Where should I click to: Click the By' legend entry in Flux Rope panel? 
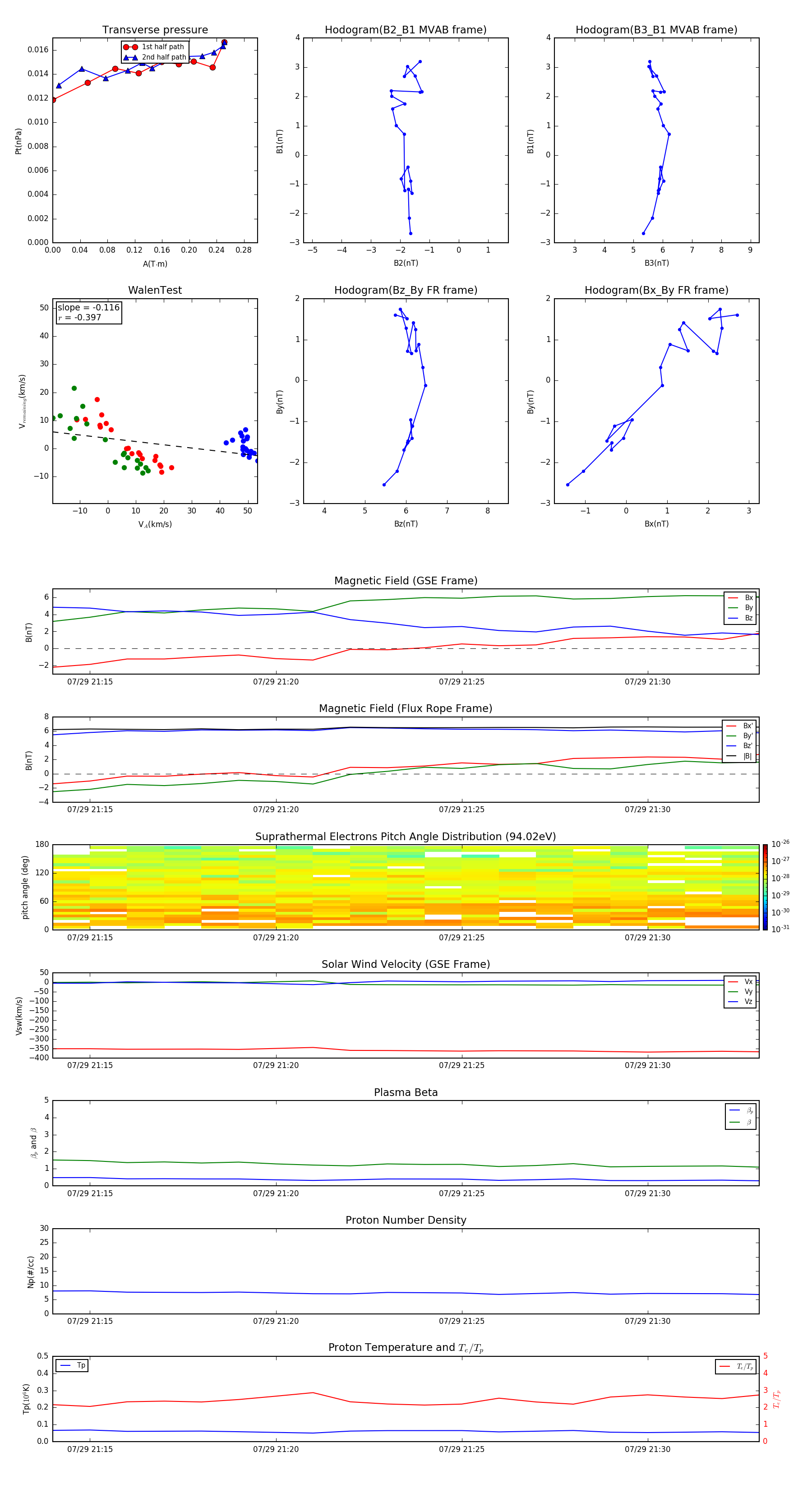740,736
